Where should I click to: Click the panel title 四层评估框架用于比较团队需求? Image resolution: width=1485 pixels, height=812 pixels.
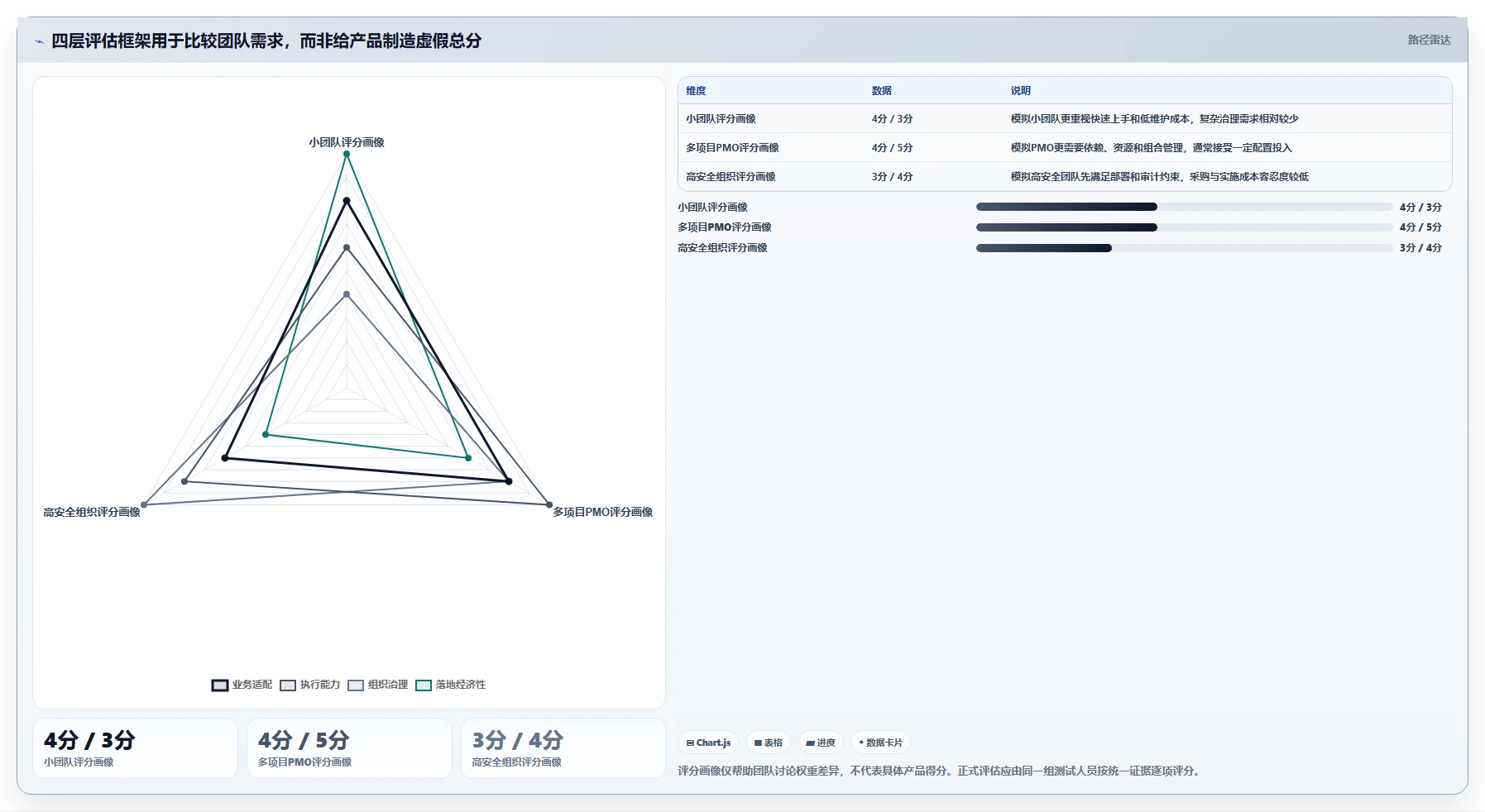tap(266, 41)
